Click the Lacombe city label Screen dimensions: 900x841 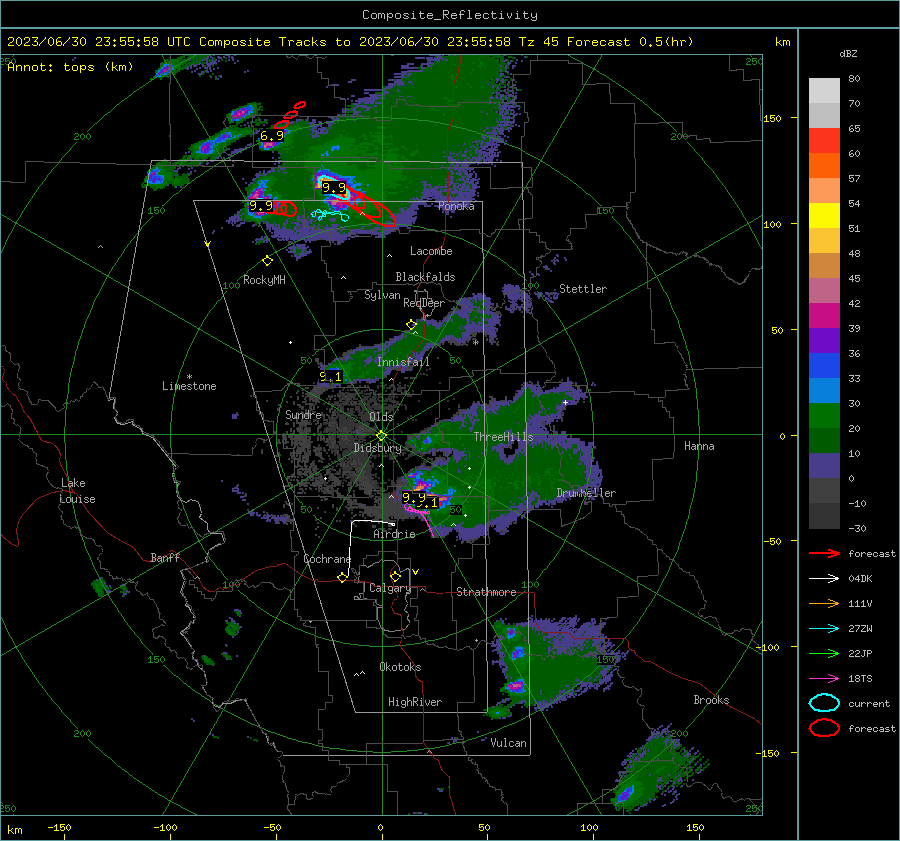[x=431, y=251]
